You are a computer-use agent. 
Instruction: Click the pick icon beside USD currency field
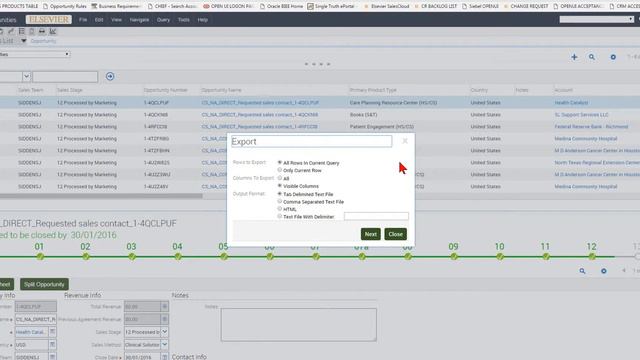[52, 345]
